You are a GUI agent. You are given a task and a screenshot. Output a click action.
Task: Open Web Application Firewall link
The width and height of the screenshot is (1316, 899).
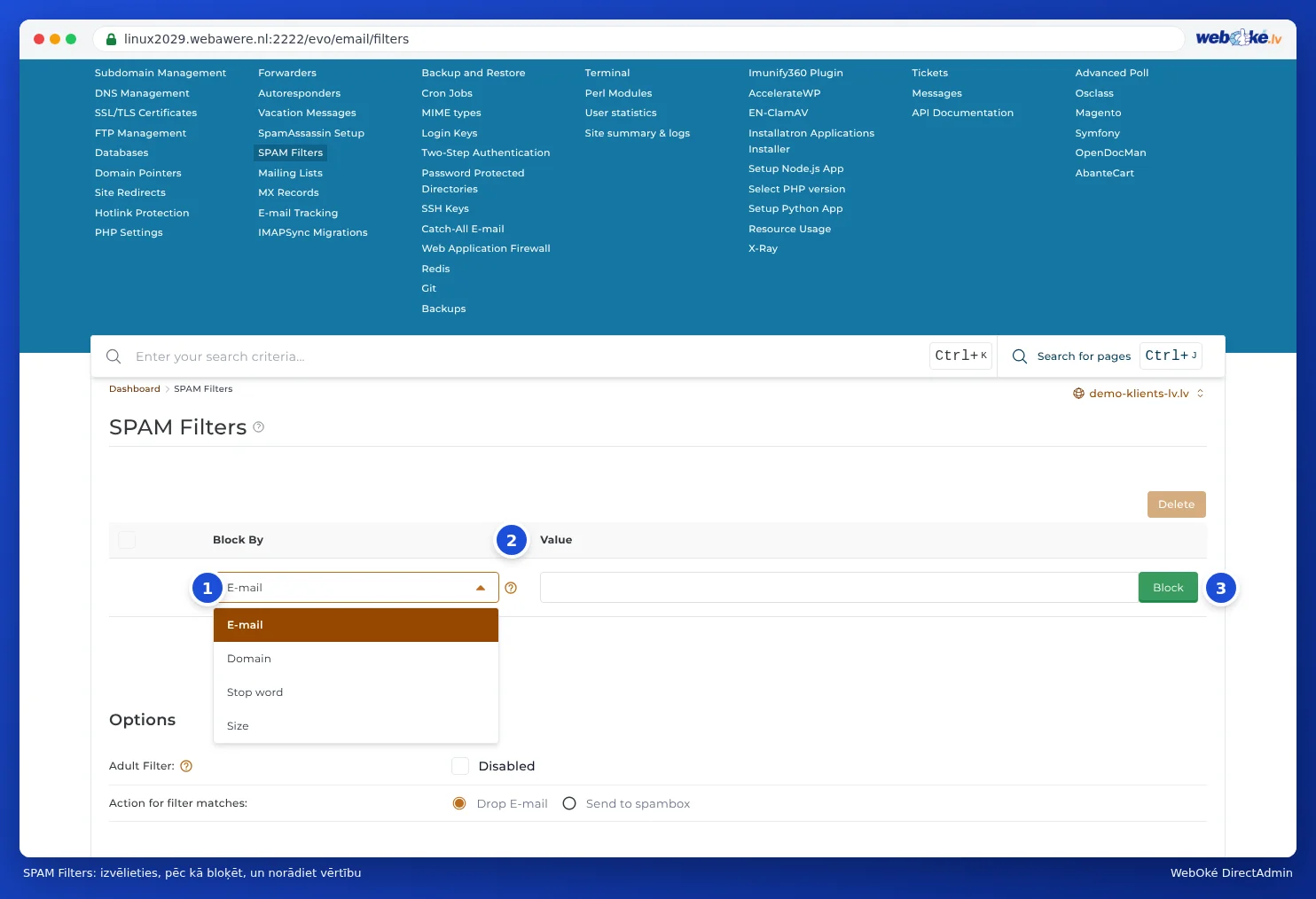[x=486, y=248]
